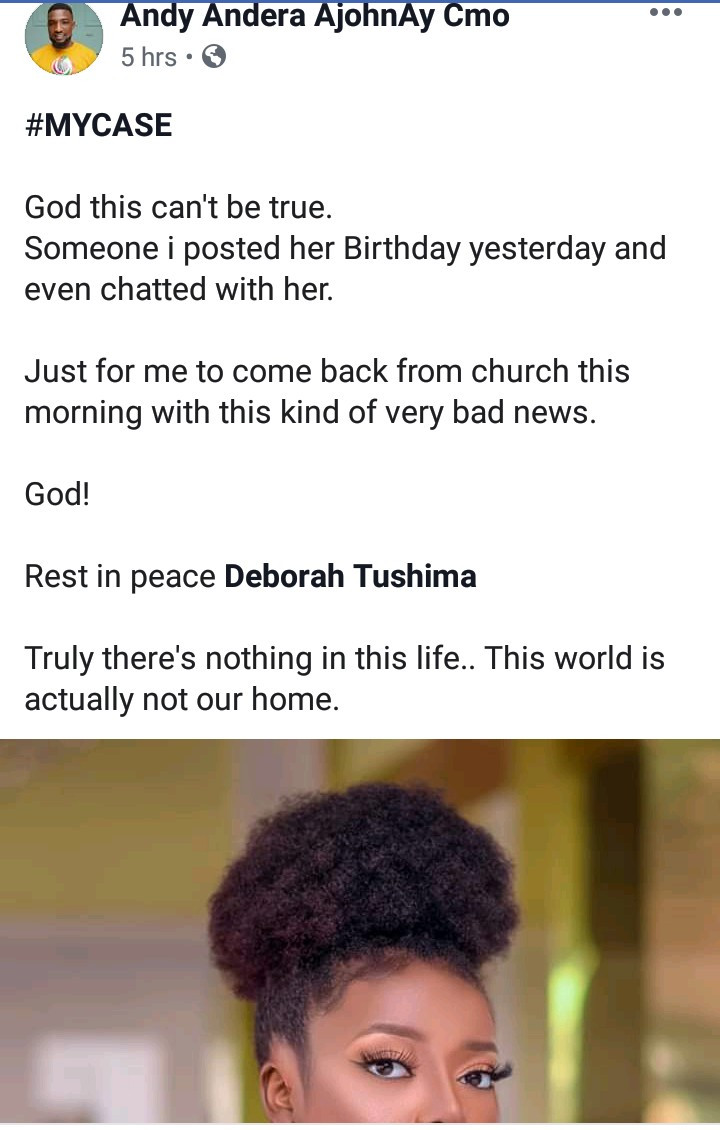Viewport: 720px width, 1130px height.
Task: Click the globe public-audience icon
Action: [x=214, y=57]
